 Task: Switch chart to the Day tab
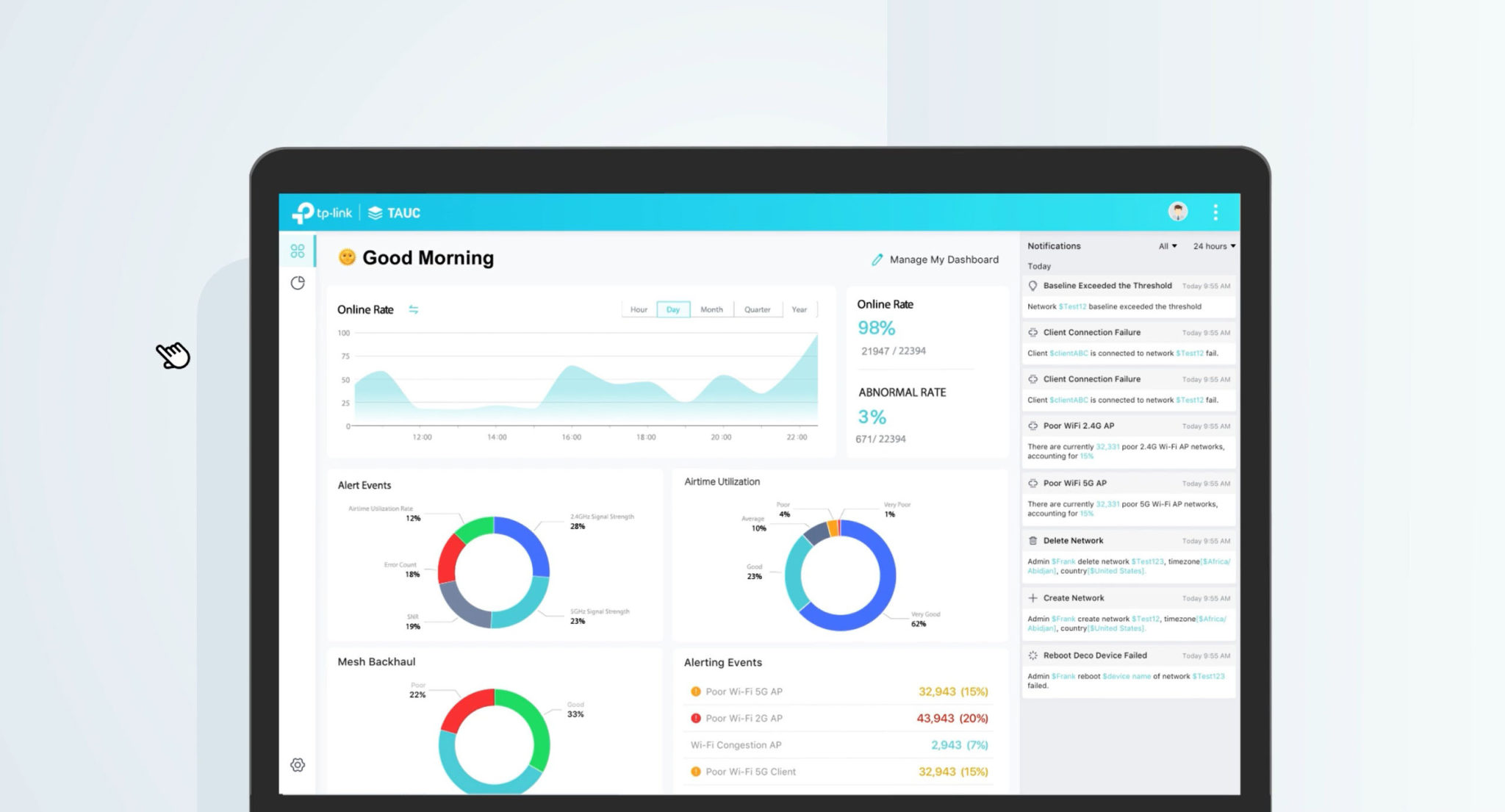point(673,309)
